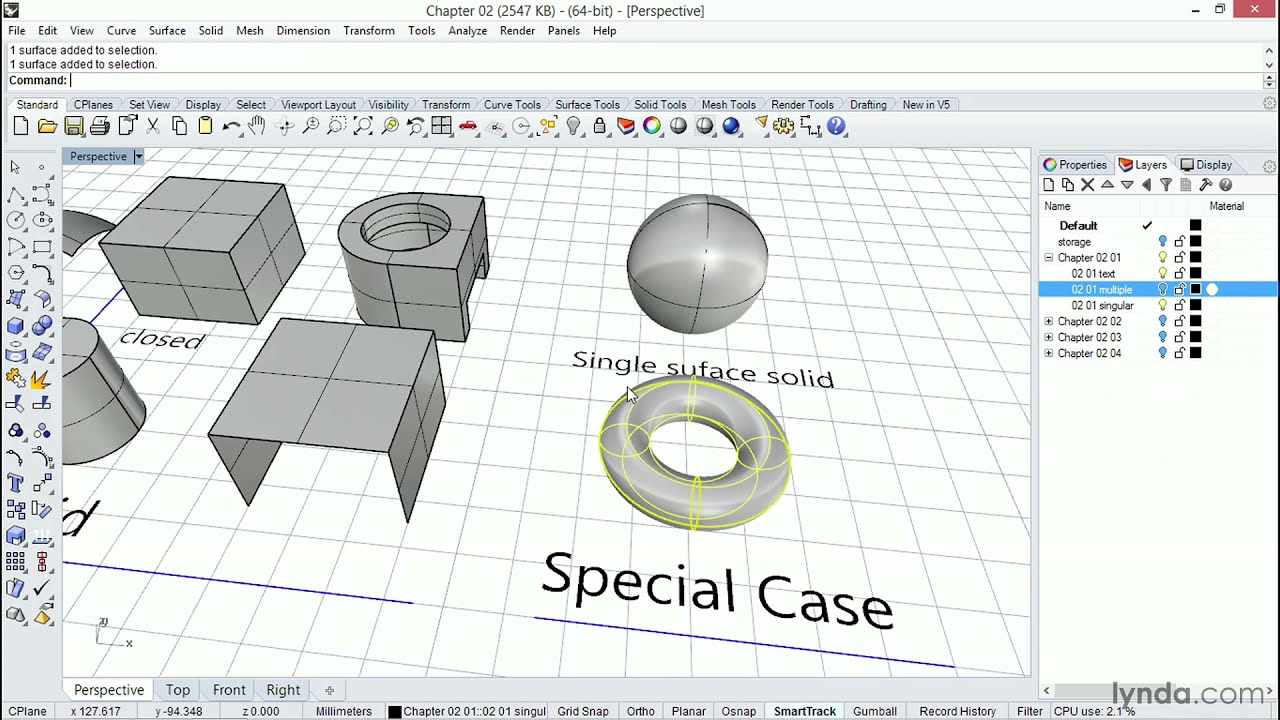
Task: Add new viewport tab with plus button
Action: [x=329, y=690]
